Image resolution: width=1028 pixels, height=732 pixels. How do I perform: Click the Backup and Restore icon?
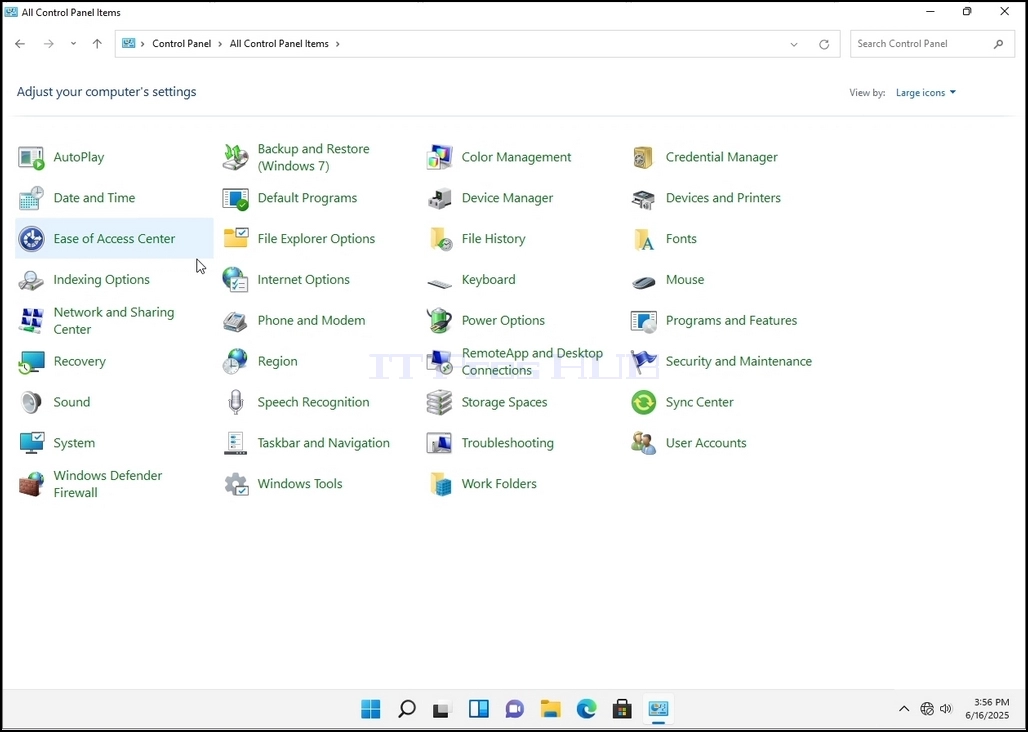click(235, 157)
